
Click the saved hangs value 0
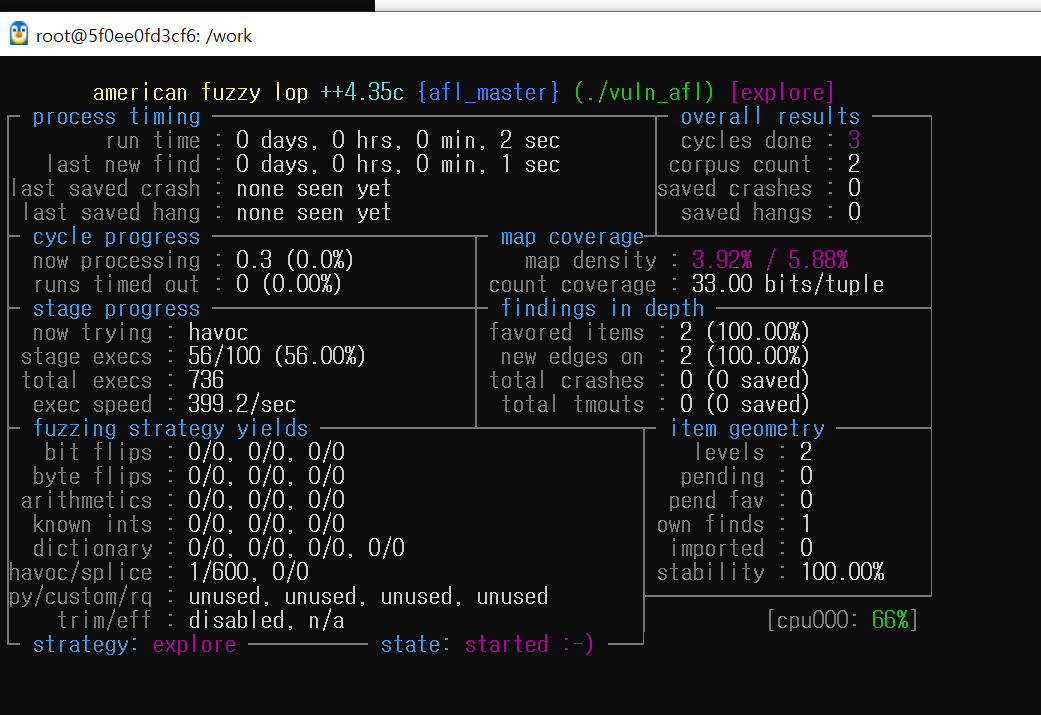tap(854, 212)
